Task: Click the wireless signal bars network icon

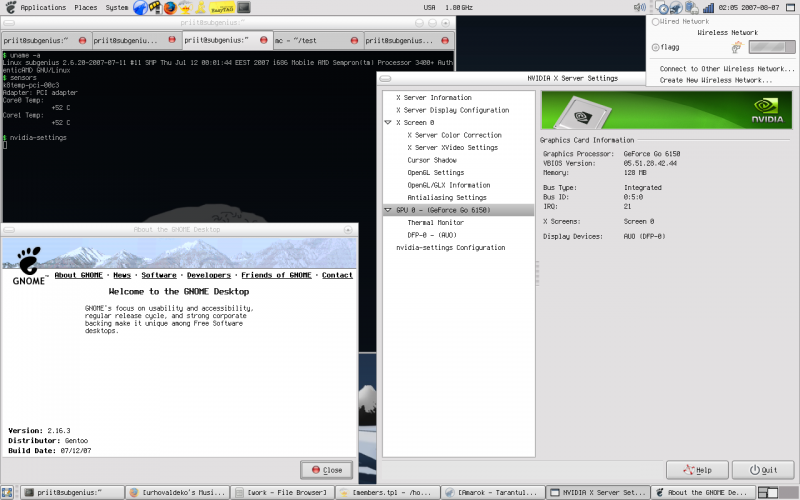Action: (708, 8)
